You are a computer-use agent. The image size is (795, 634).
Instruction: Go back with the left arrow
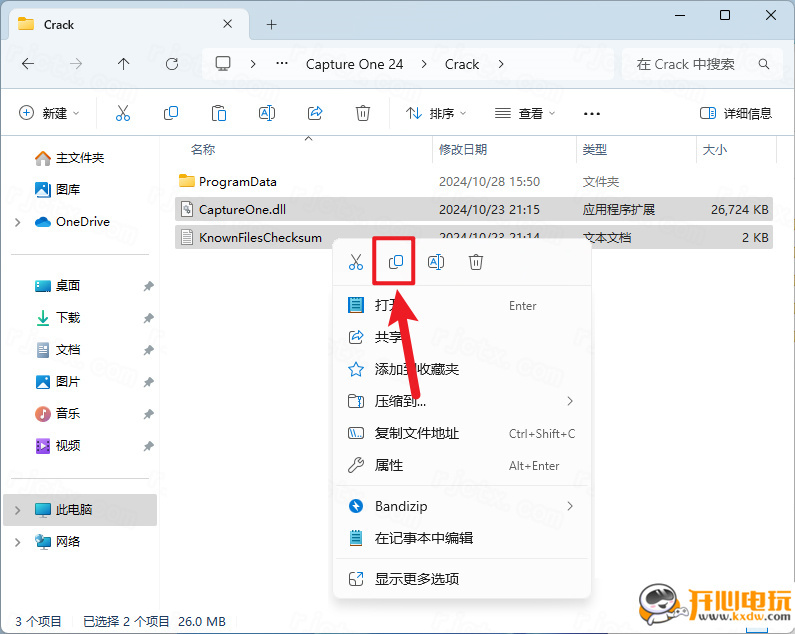coord(28,64)
